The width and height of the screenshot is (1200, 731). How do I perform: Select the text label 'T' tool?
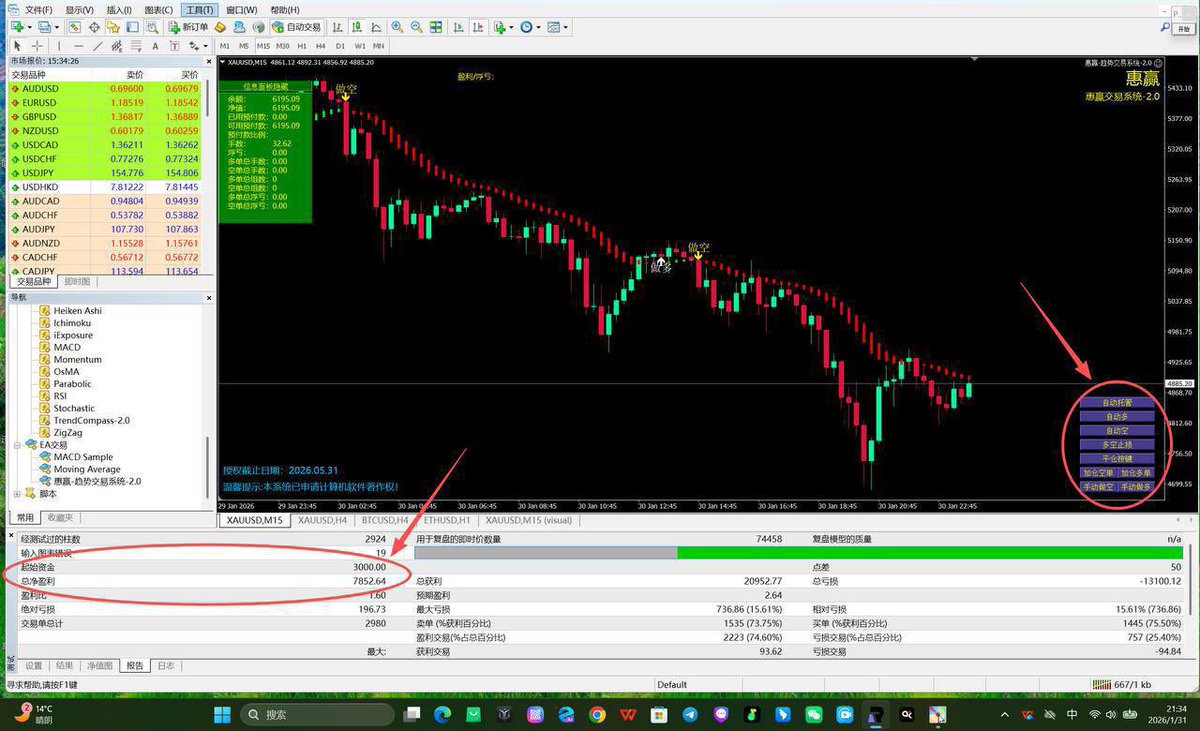[174, 46]
